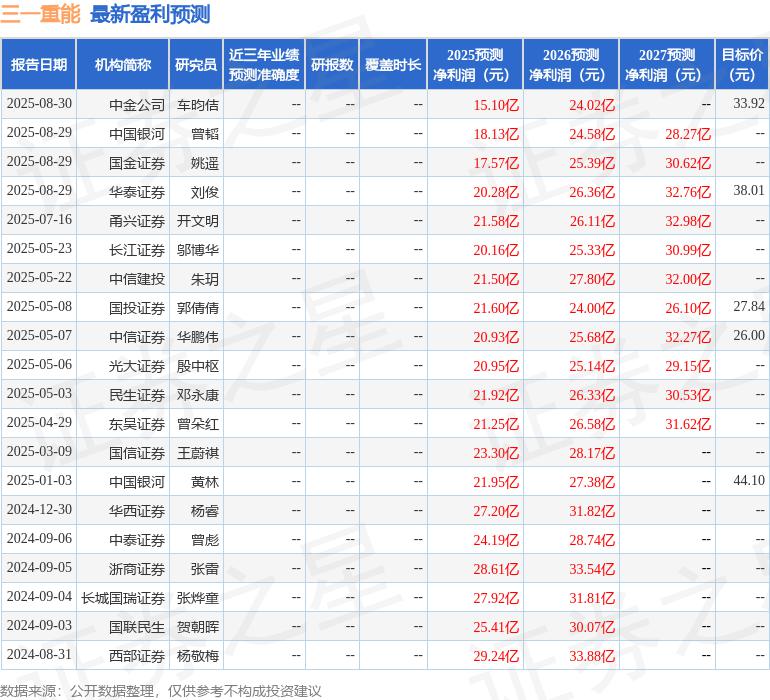Click the 27.20亿 forecast value
The width and height of the screenshot is (770, 700).
pyautogui.click(x=496, y=510)
